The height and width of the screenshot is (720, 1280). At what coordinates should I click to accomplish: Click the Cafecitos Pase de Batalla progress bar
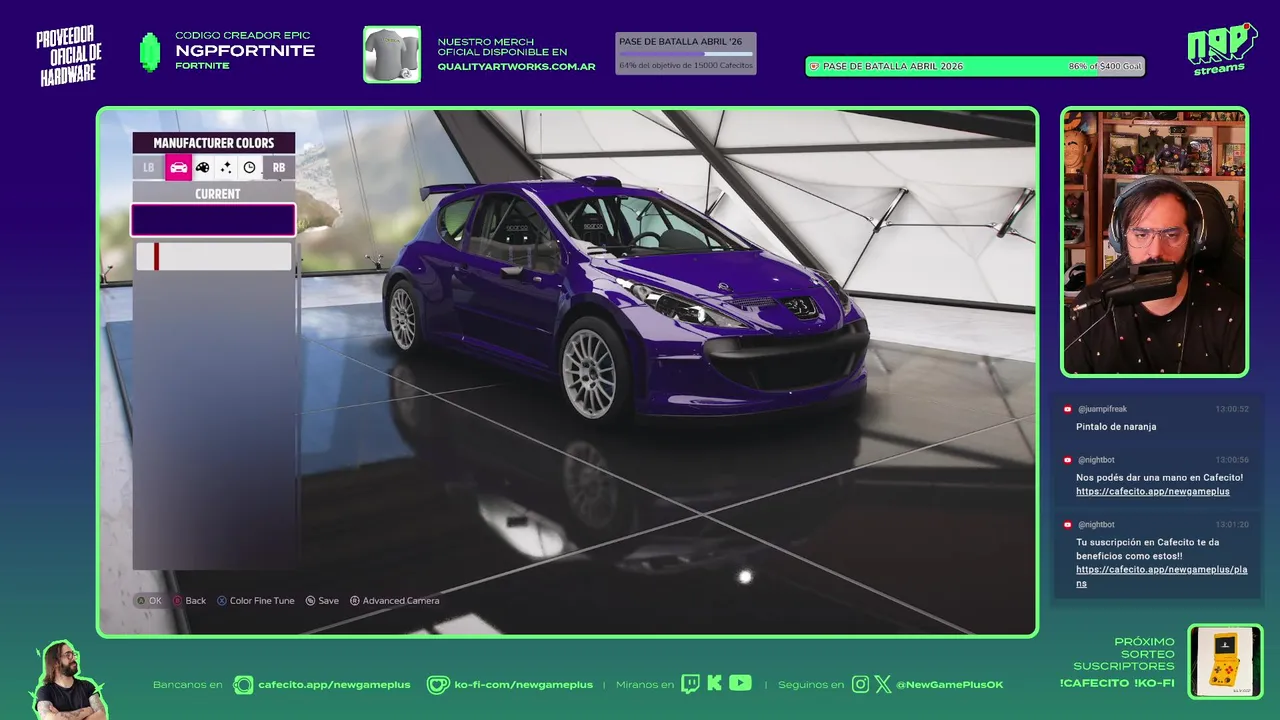(x=686, y=53)
